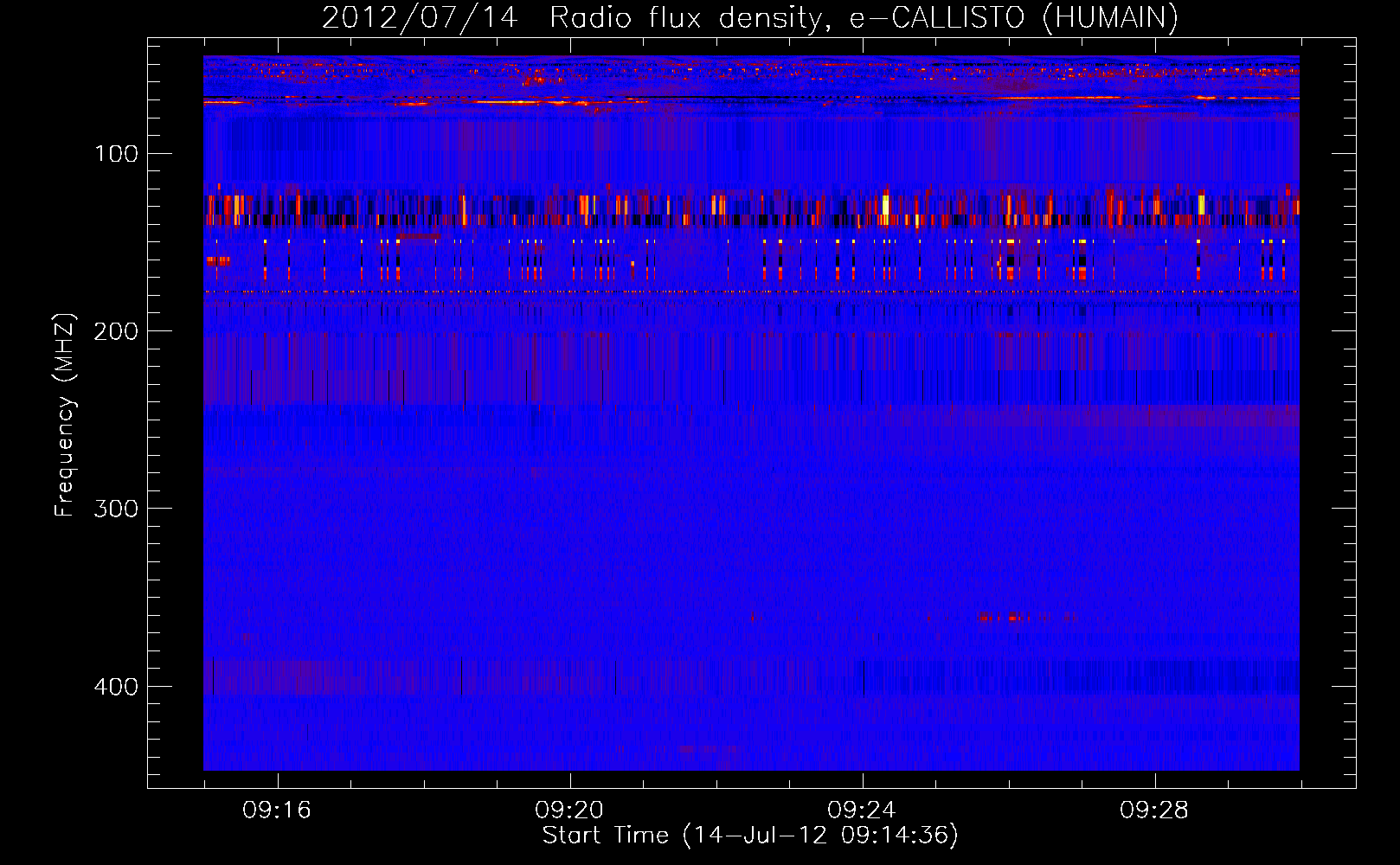Click the 09:16 time tick label
Screen dimensions: 1400x865
pyautogui.click(x=277, y=811)
